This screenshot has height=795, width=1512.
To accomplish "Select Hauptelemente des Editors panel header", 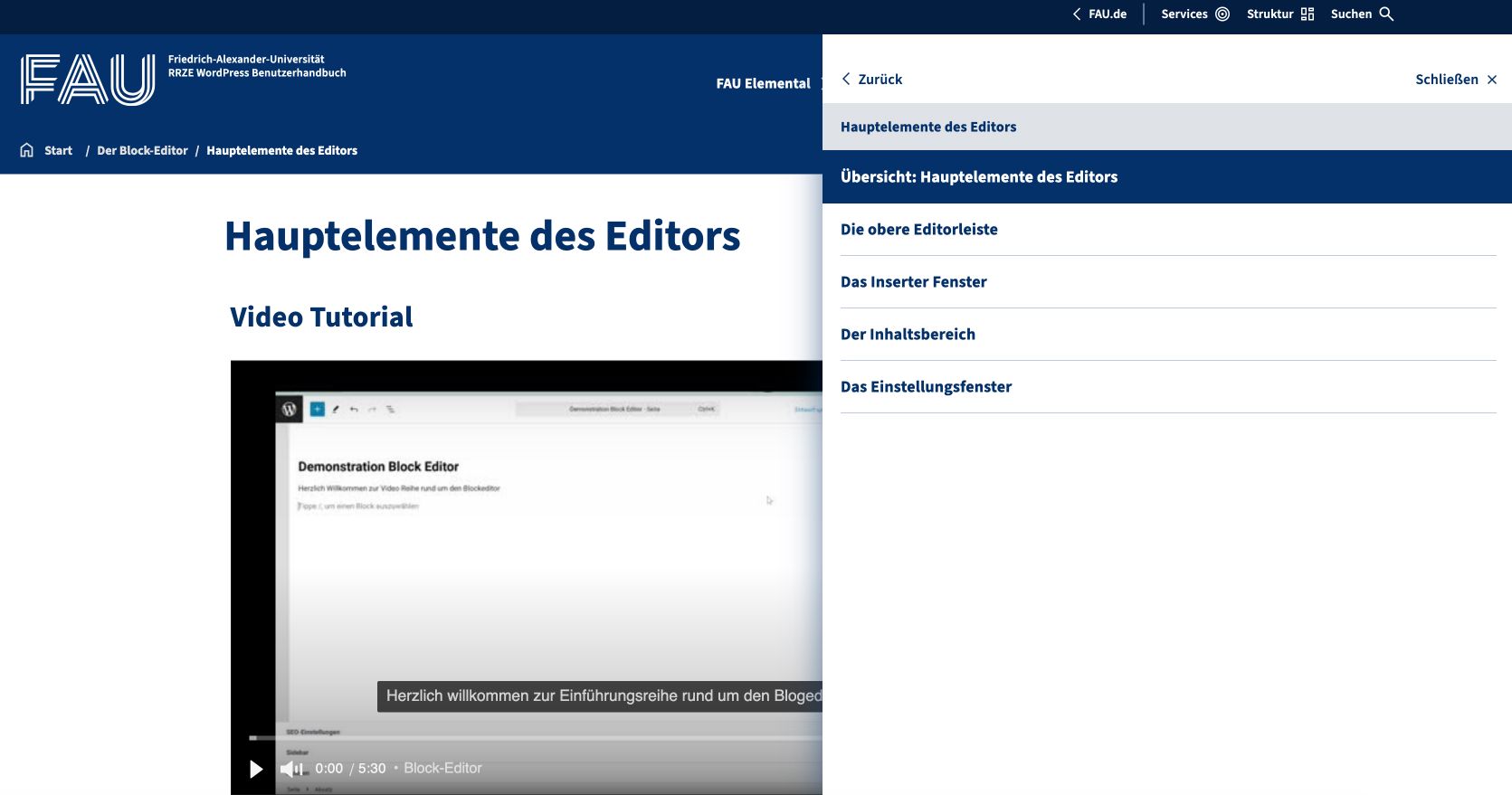I will [x=928, y=127].
